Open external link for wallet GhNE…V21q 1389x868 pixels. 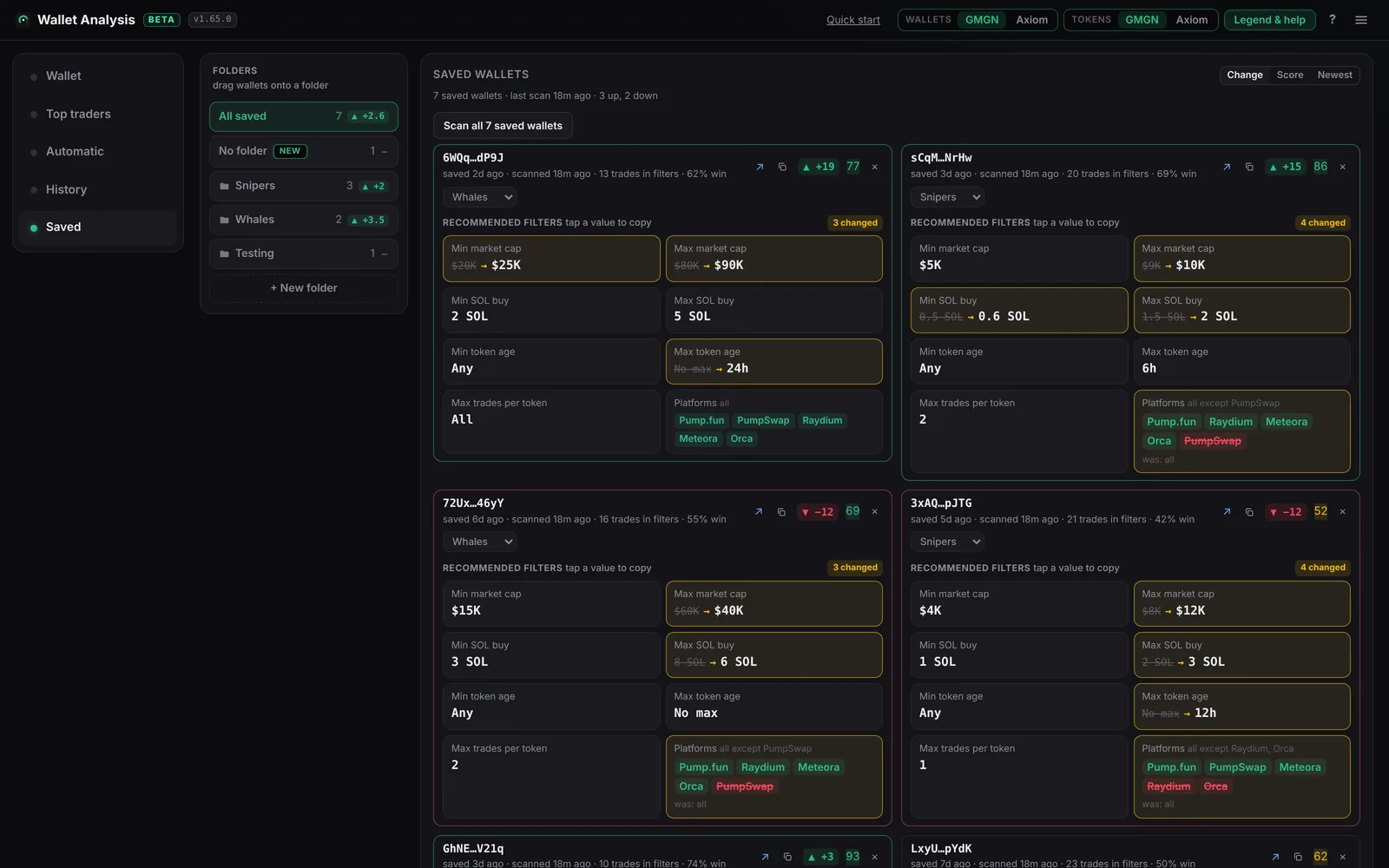765,857
